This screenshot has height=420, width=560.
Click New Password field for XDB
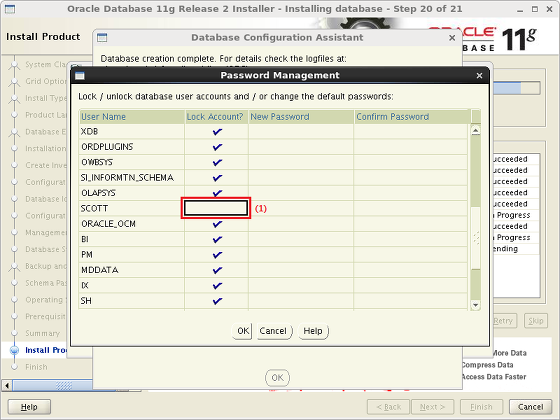point(301,131)
